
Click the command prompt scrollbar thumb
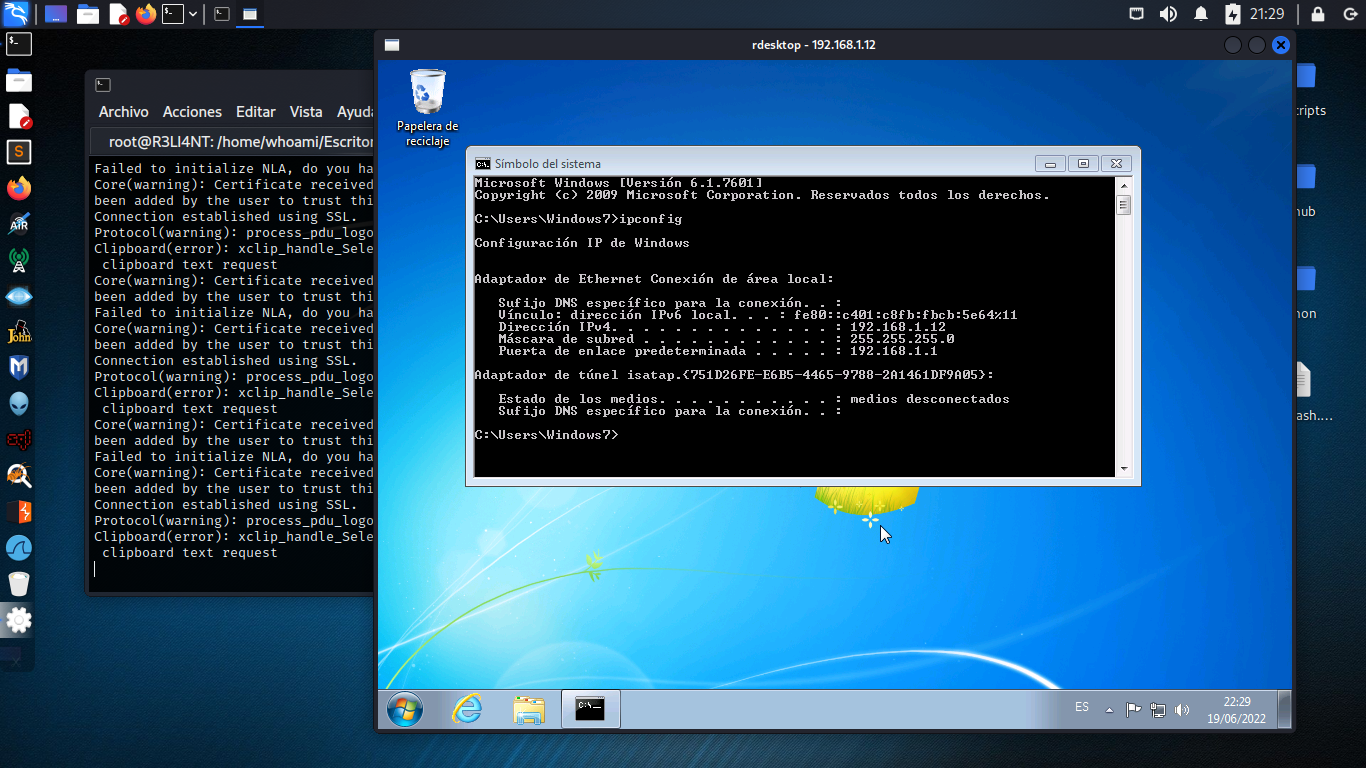[1124, 205]
